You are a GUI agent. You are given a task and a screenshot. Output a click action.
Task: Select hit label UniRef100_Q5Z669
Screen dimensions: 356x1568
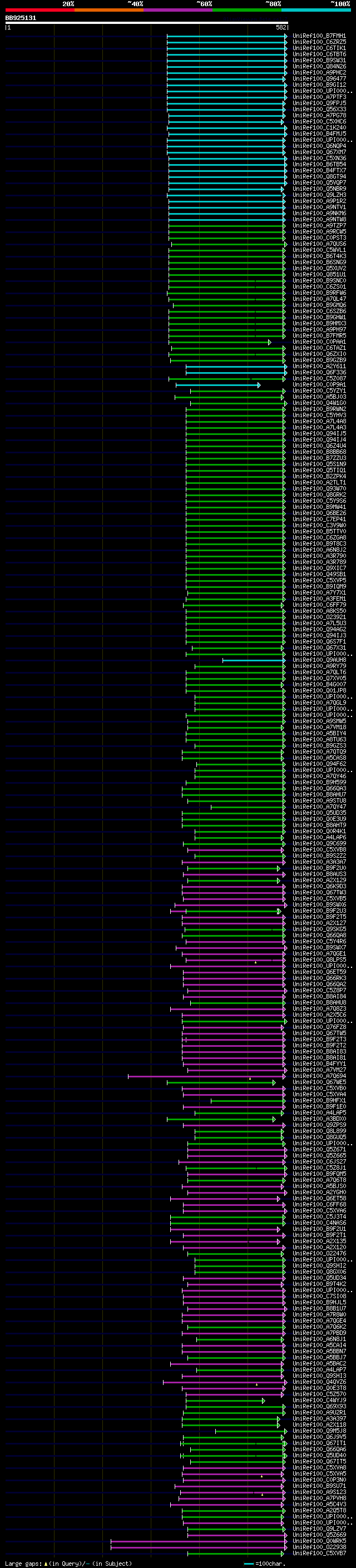pos(319,1535)
